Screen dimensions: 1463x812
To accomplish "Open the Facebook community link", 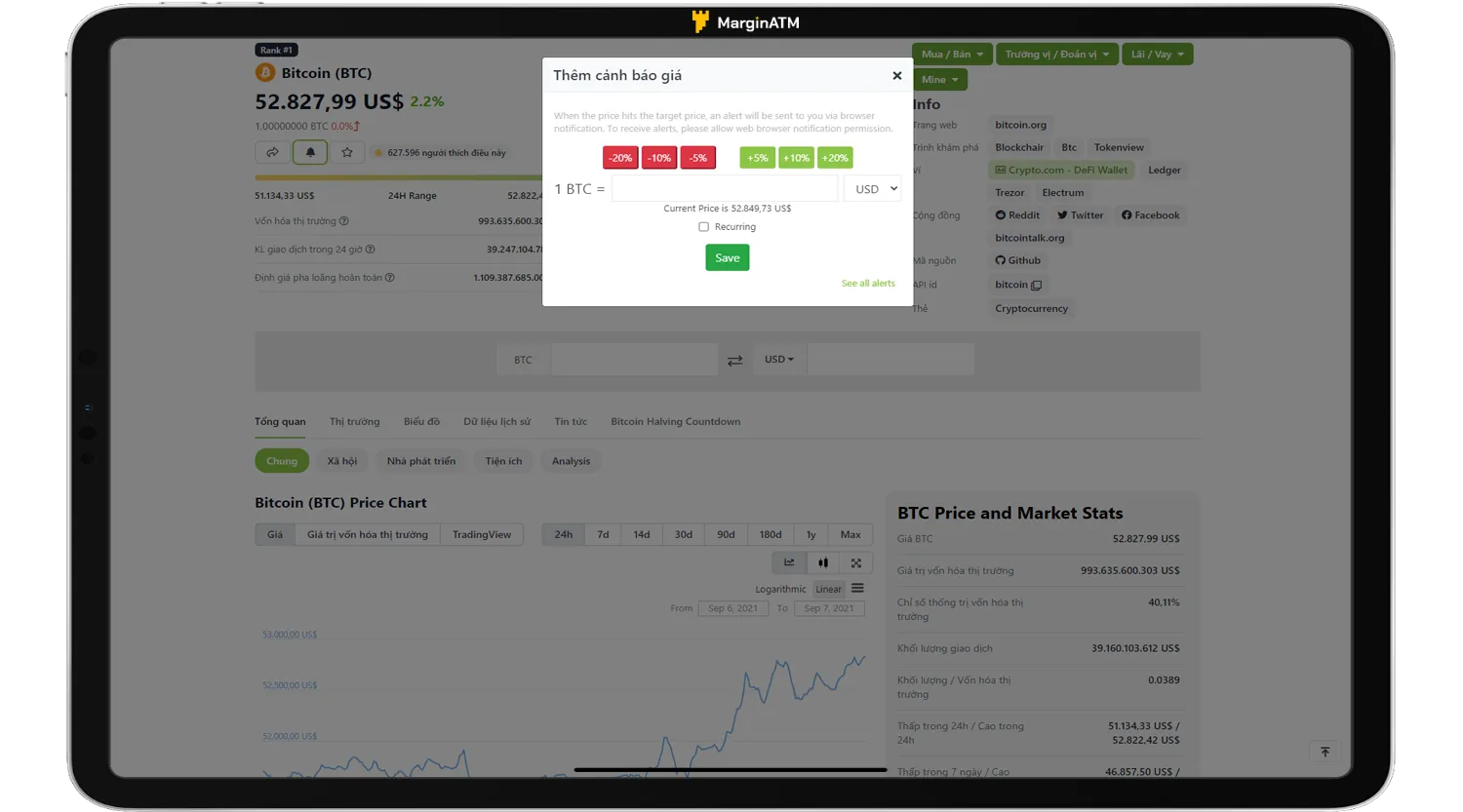I will click(1151, 215).
